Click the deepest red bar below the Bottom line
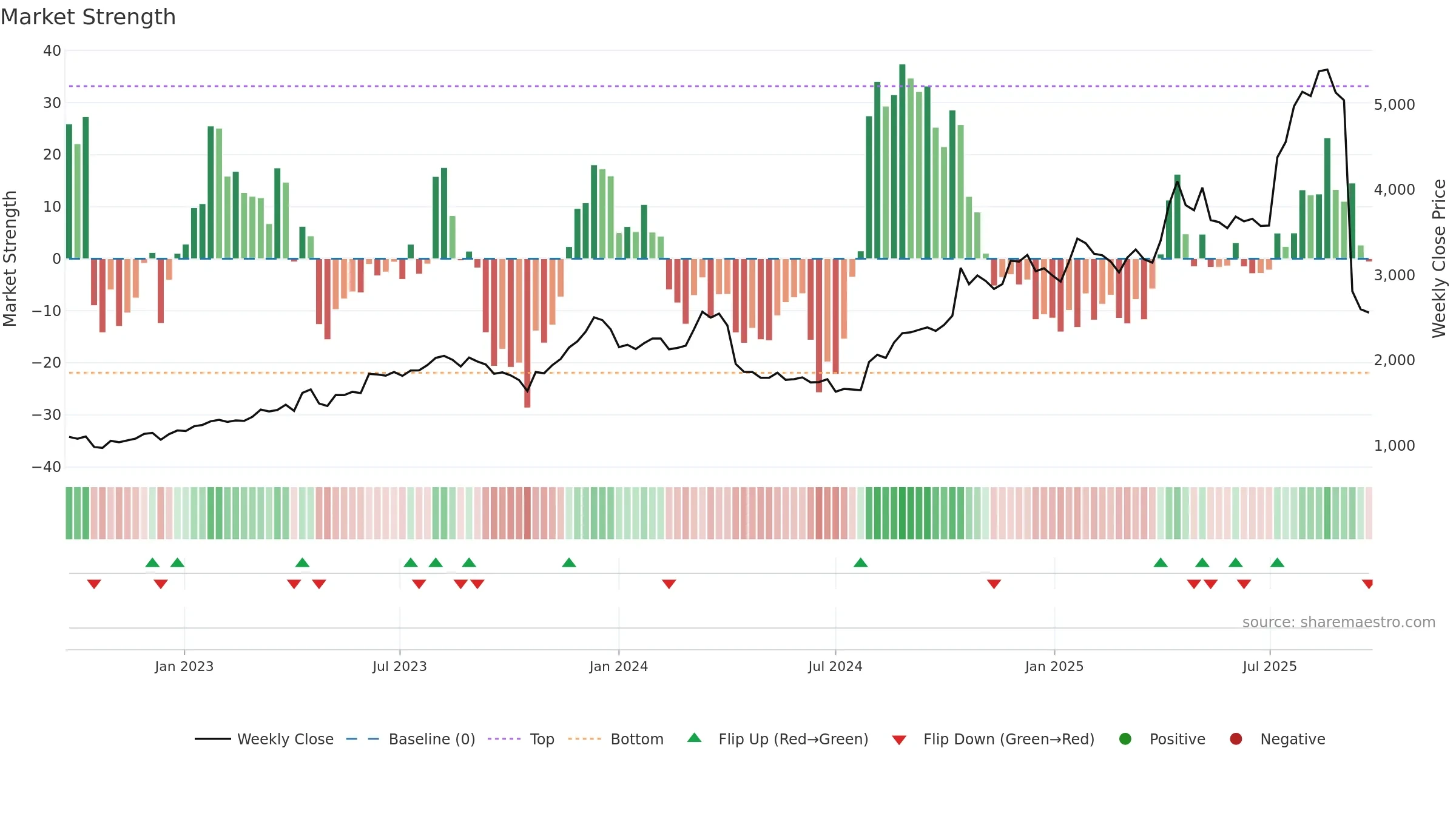This screenshot has width=1456, height=819. (x=527, y=333)
